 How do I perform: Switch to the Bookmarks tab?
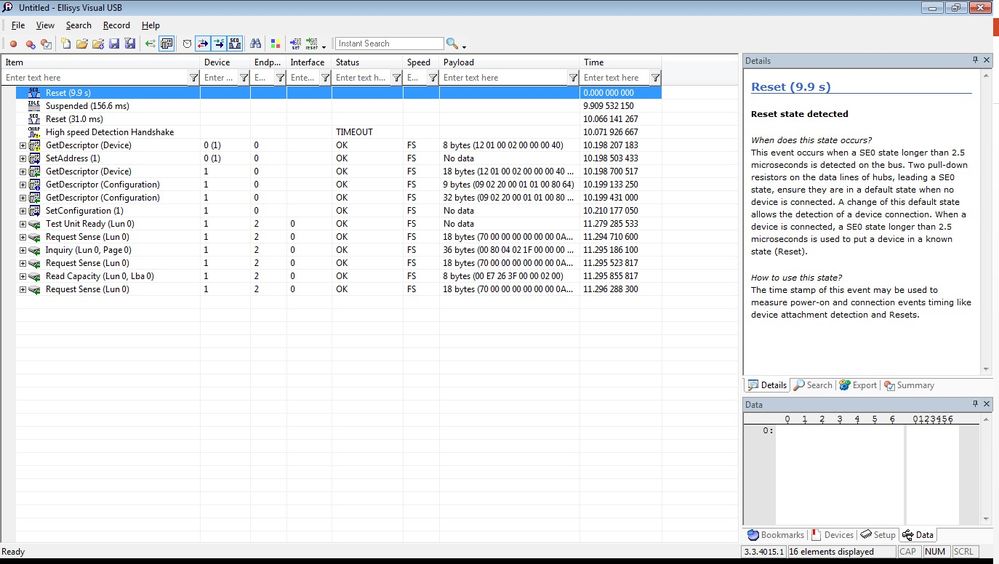775,535
